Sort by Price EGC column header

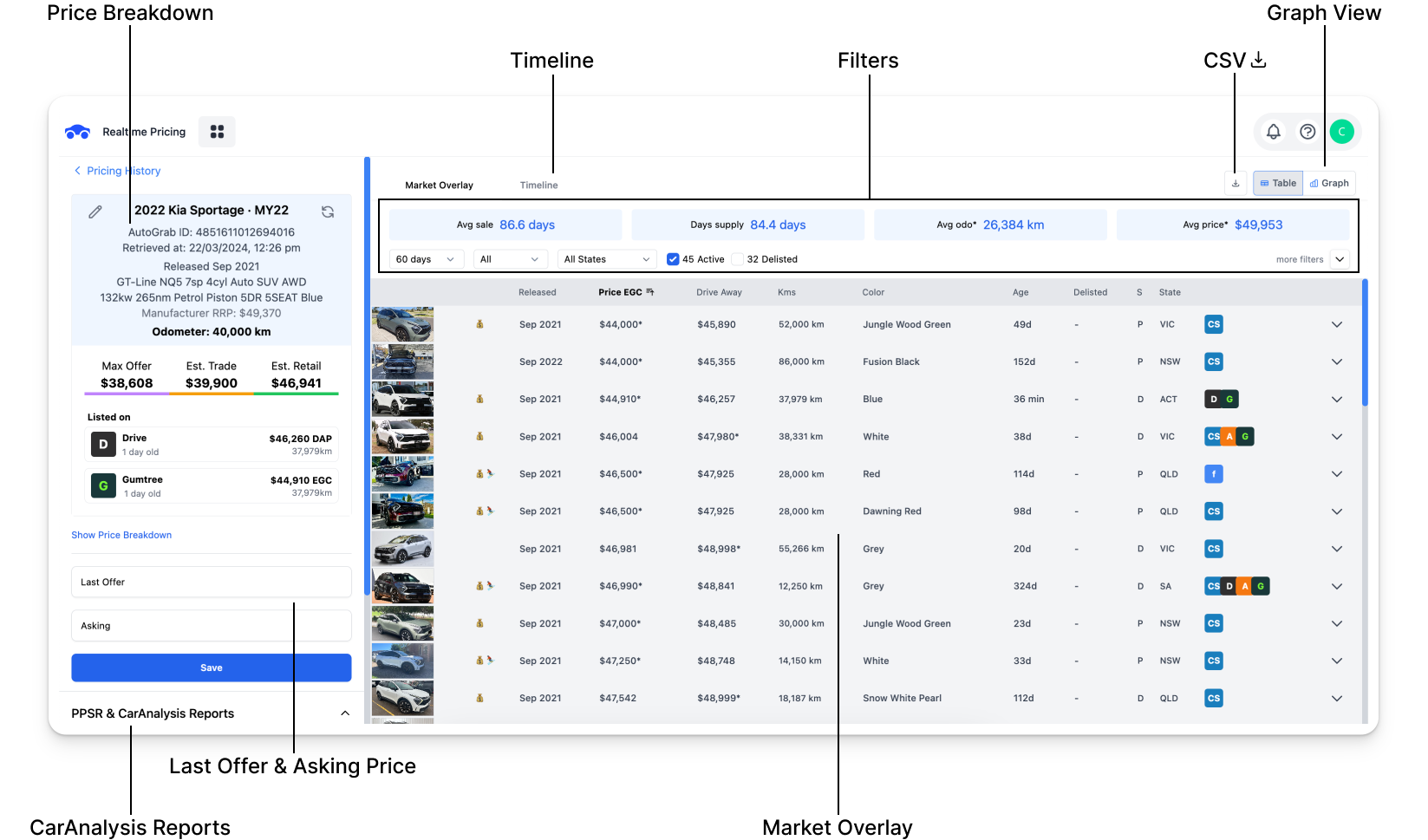tap(620, 292)
